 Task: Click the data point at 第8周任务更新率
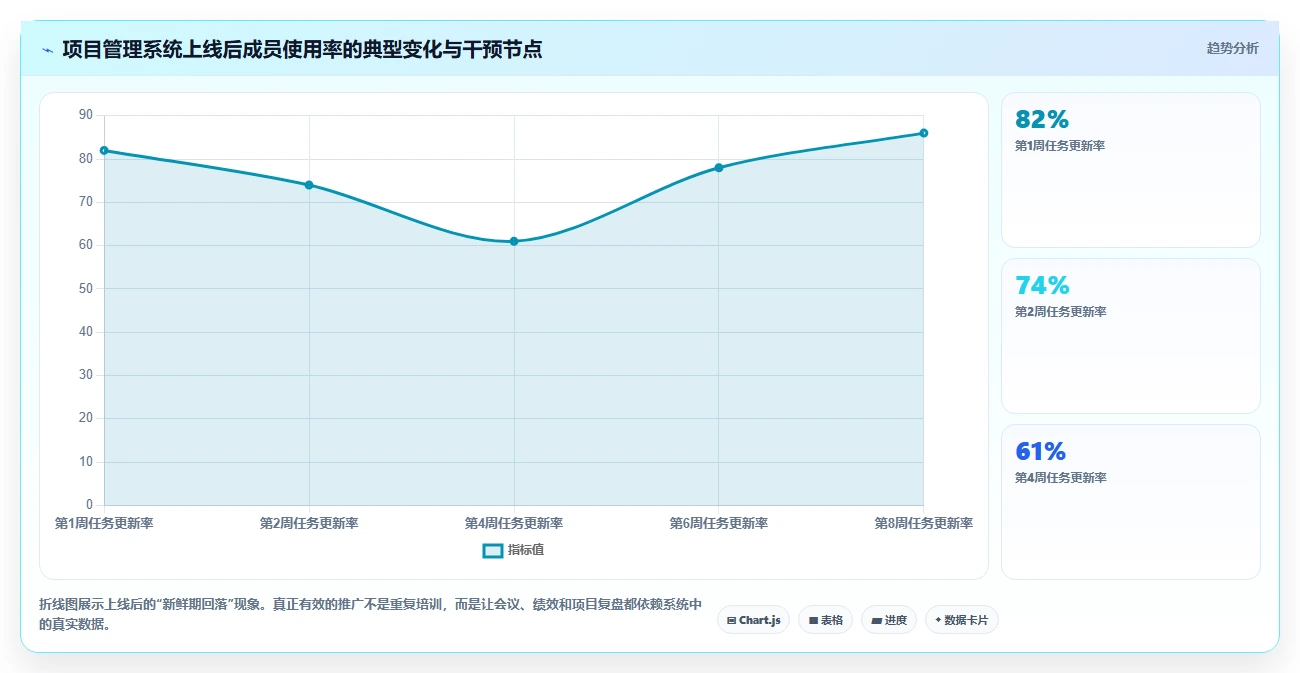point(923,133)
